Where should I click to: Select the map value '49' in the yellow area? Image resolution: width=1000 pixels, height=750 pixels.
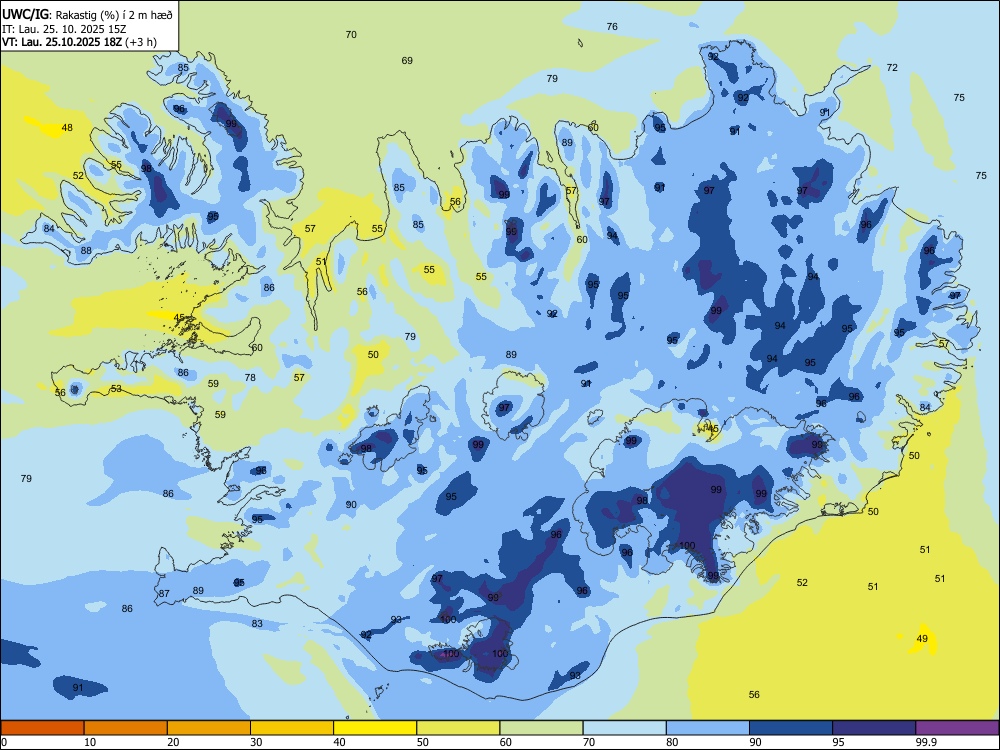pyautogui.click(x=922, y=638)
